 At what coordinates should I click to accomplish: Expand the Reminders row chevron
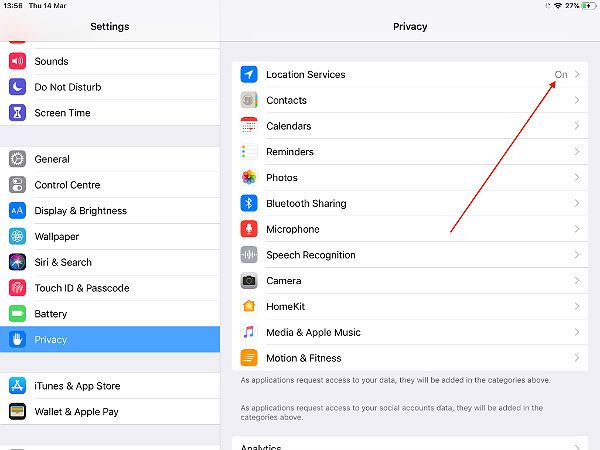577,152
